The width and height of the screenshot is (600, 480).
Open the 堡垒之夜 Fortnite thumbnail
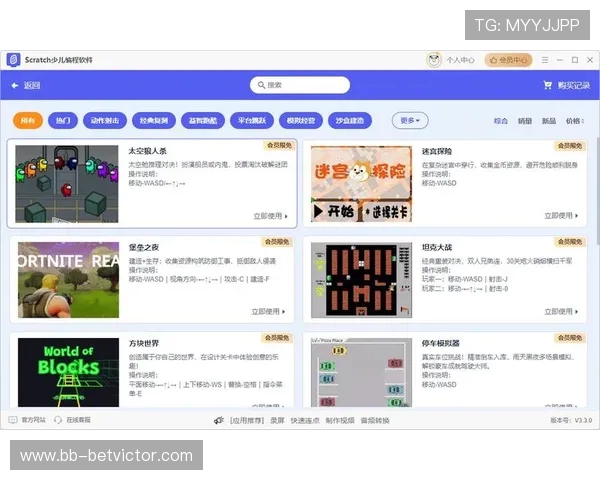68,280
